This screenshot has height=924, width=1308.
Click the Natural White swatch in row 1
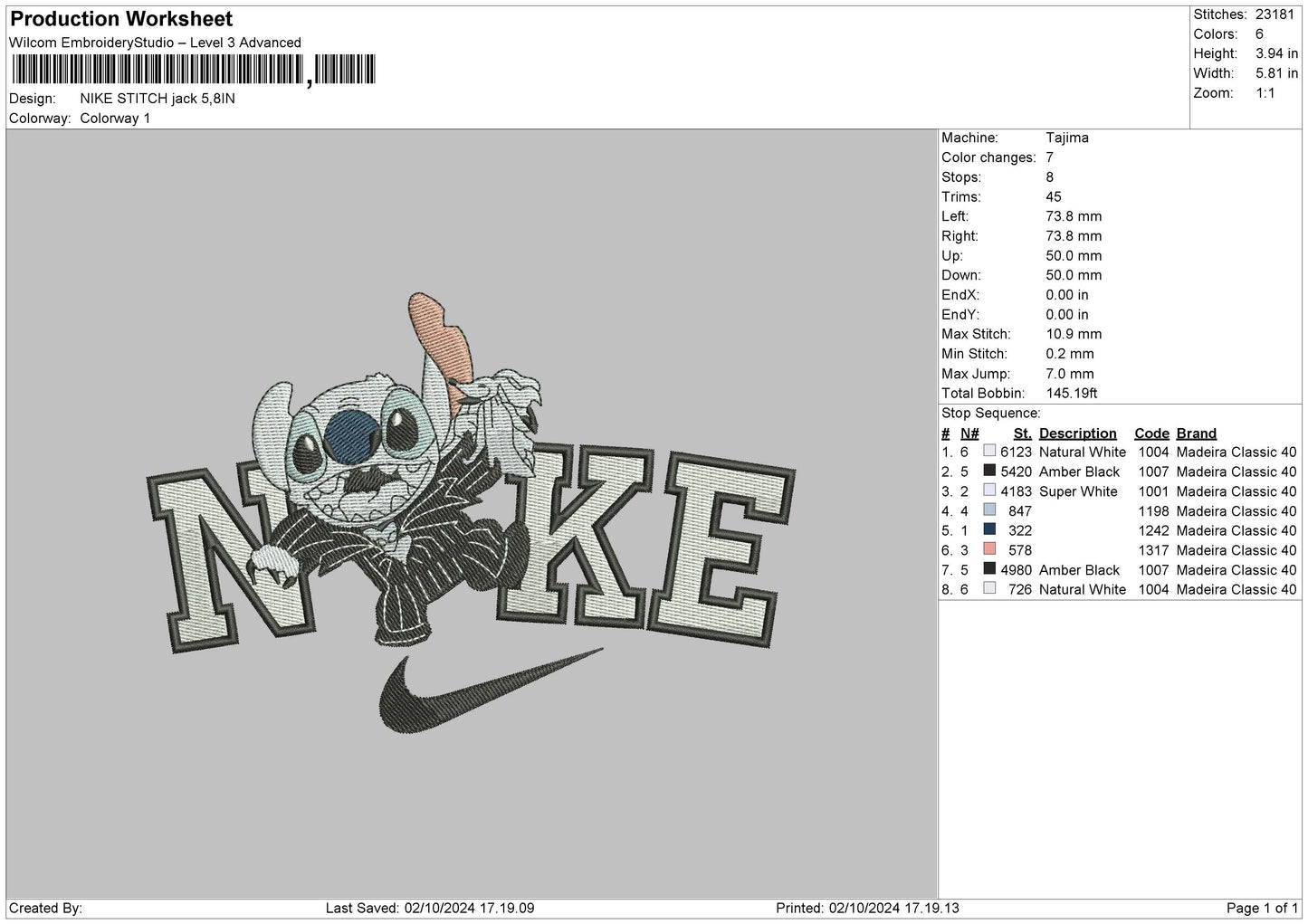pyautogui.click(x=989, y=452)
